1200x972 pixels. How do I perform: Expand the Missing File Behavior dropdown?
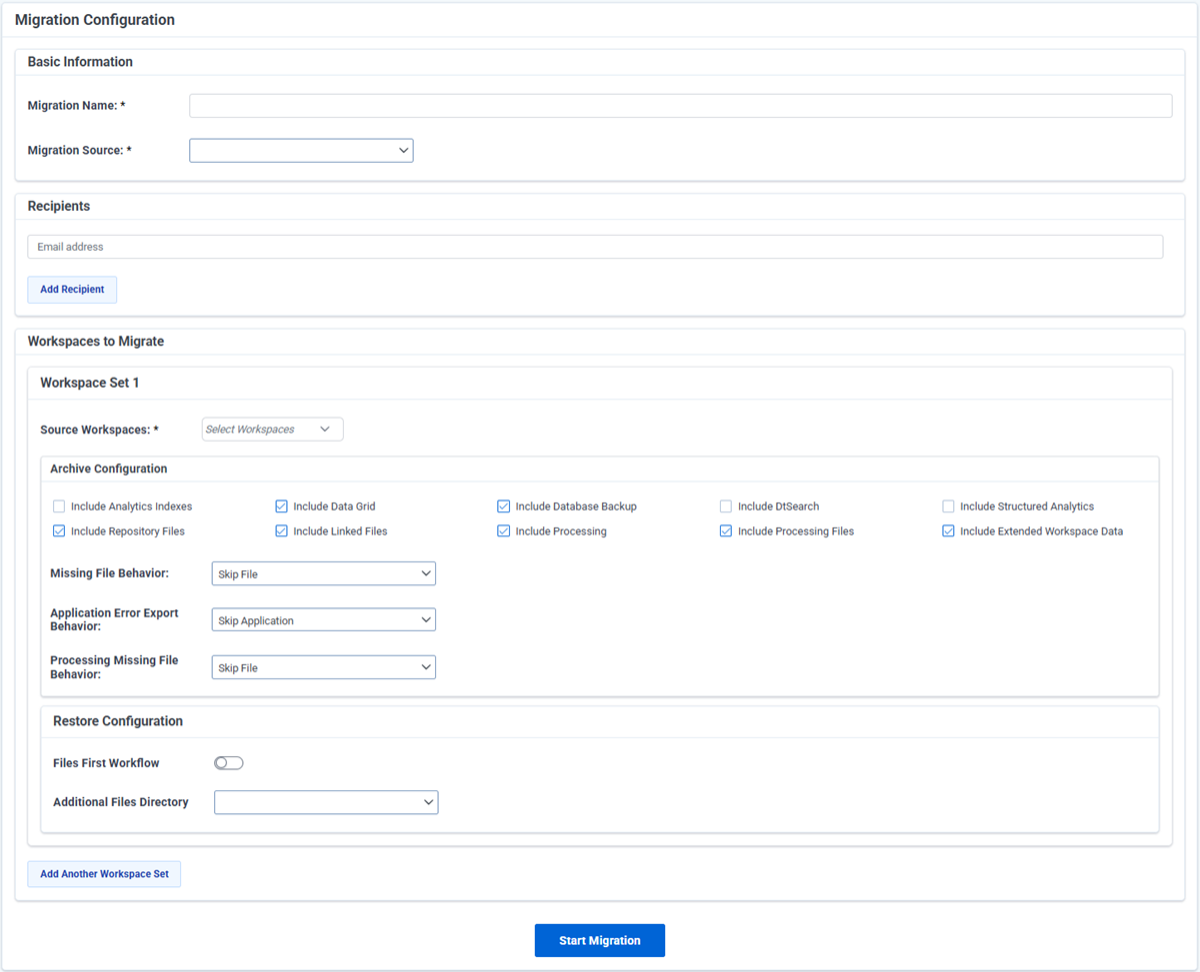pyautogui.click(x=322, y=573)
